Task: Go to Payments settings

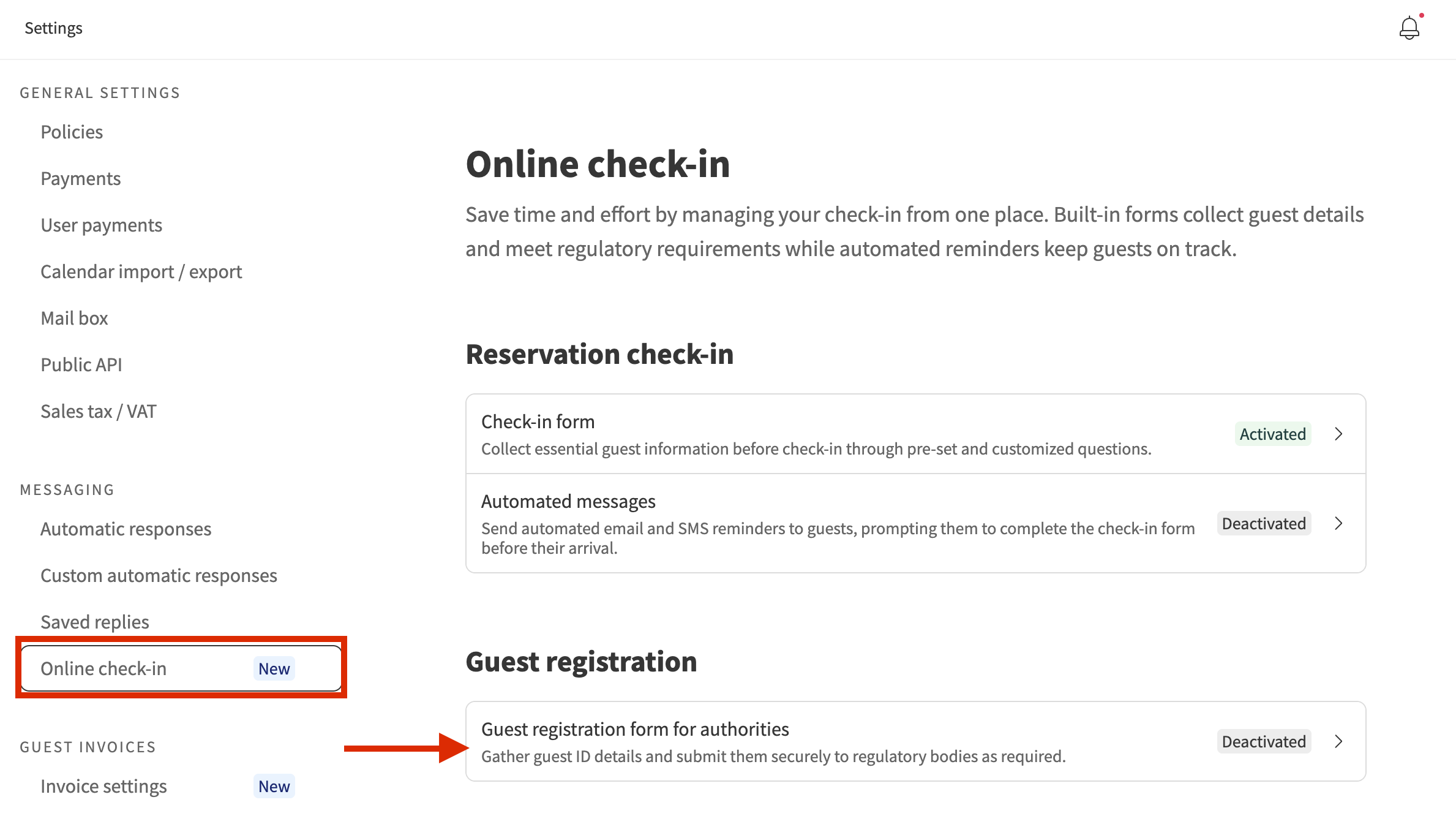Action: coord(80,178)
